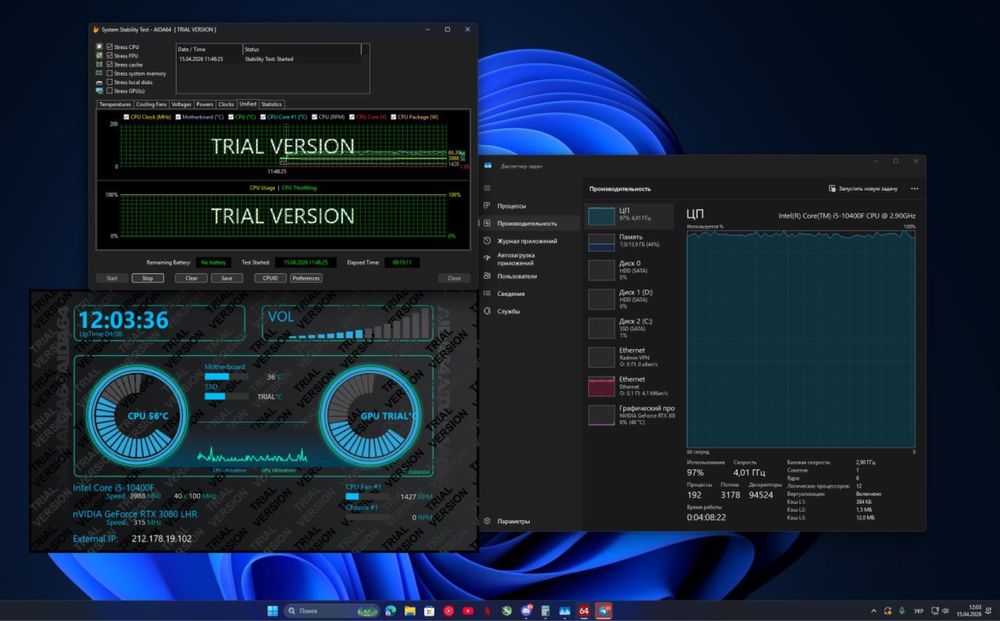
Task: Select Память in performance list
Action: pos(629,242)
